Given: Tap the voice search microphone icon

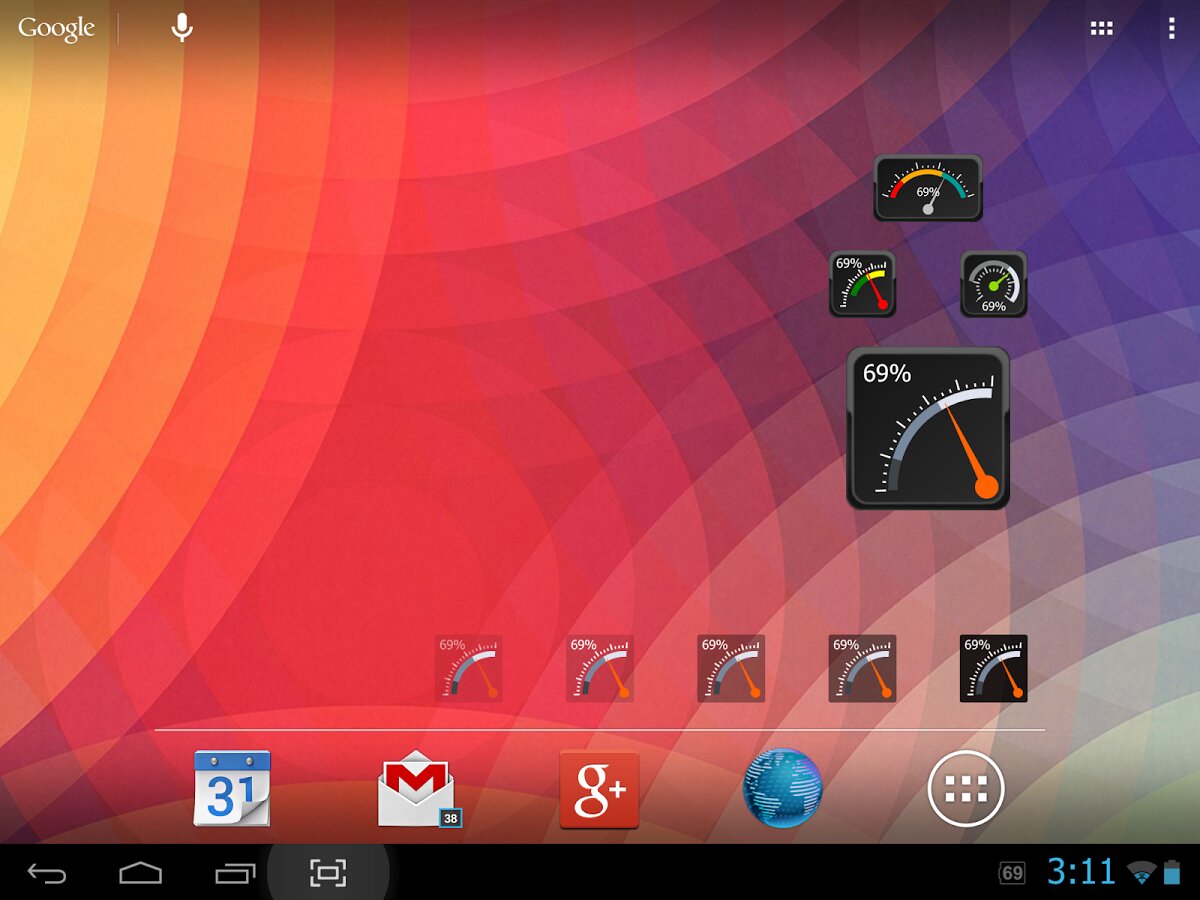Looking at the screenshot, I should [x=181, y=28].
